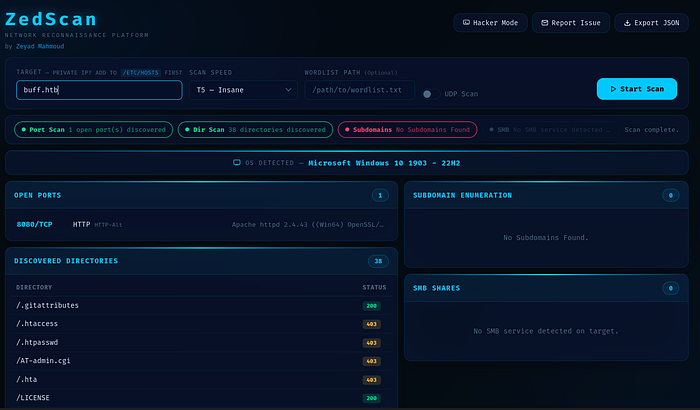700x410 pixels.
Task: Select the Subdomains status pill
Action: coord(407,130)
